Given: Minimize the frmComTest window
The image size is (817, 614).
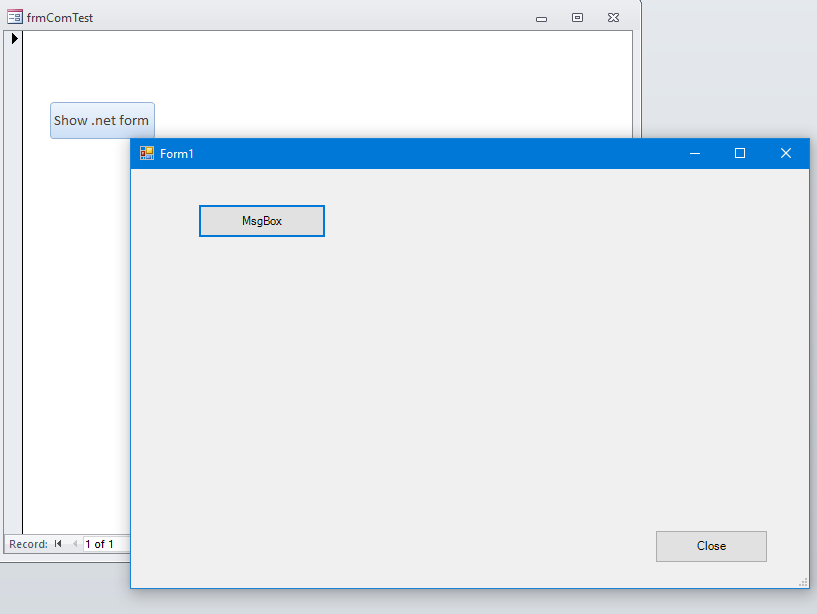Looking at the screenshot, I should pyautogui.click(x=541, y=18).
